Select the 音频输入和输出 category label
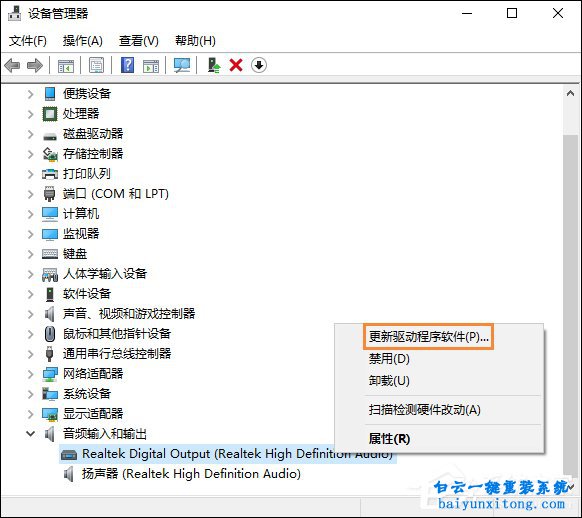582x518 pixels. (105, 433)
